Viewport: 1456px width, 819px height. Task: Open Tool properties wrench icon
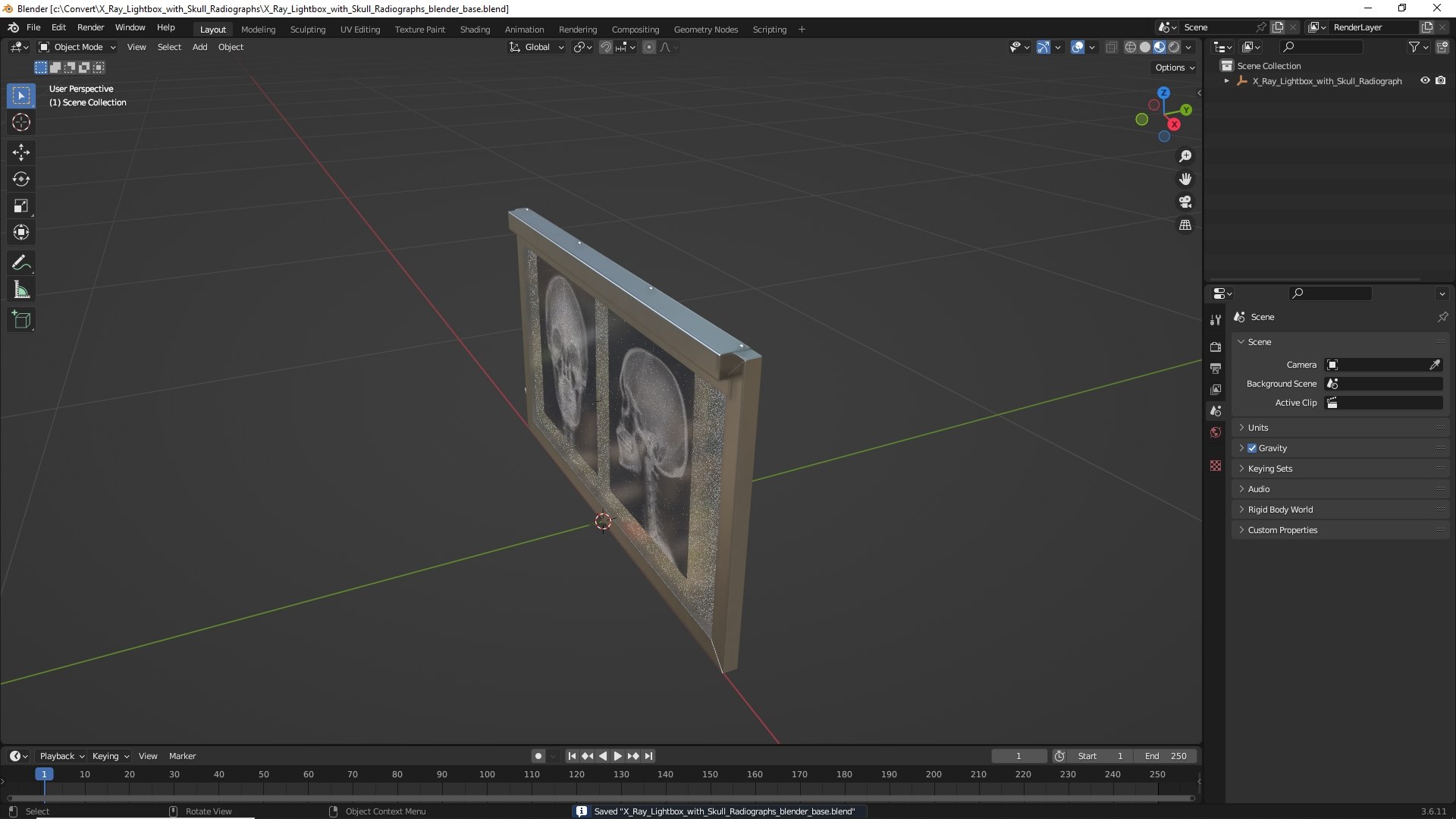pyautogui.click(x=1216, y=320)
